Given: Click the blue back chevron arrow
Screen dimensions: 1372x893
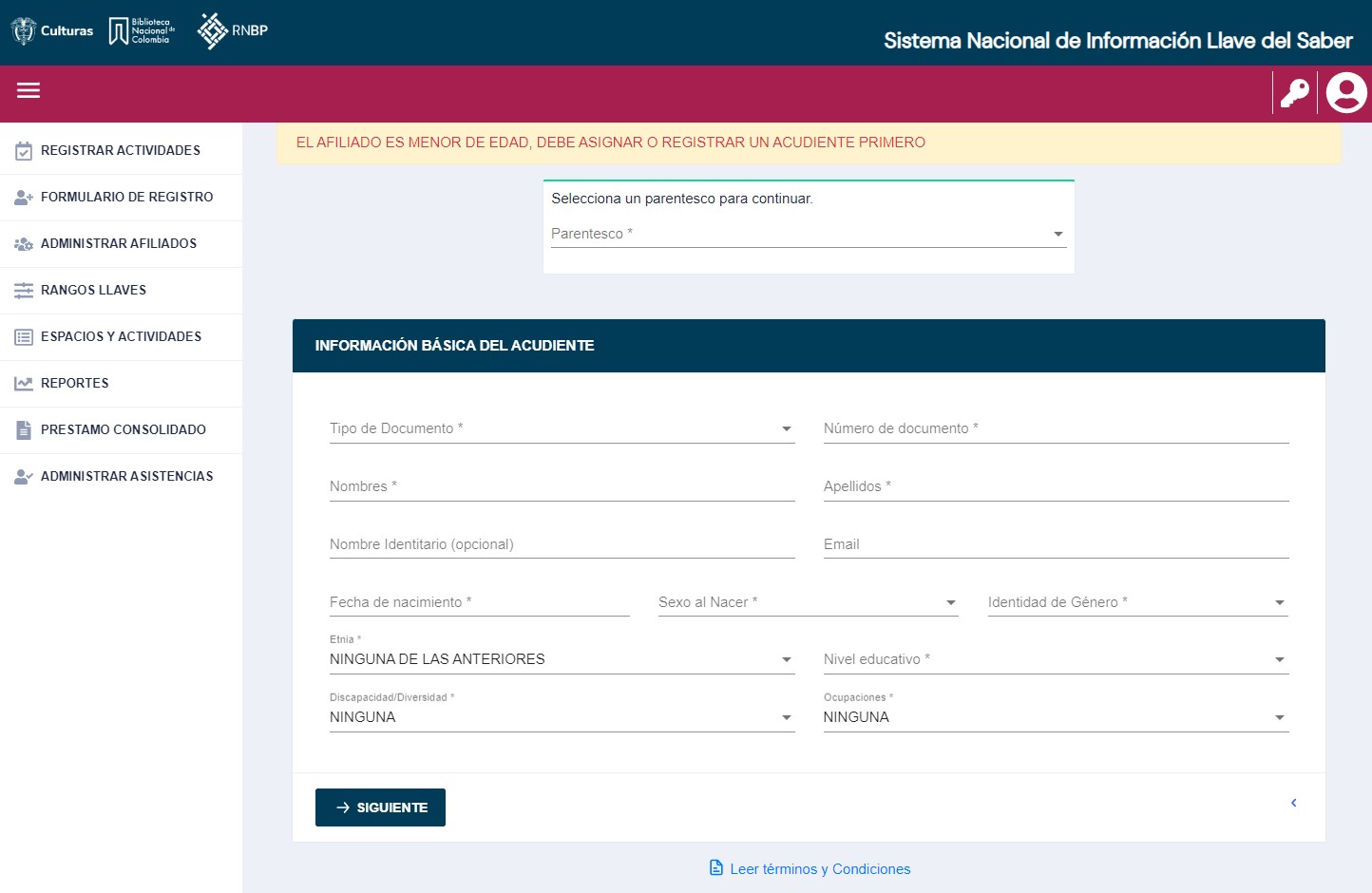Looking at the screenshot, I should coord(1293,803).
